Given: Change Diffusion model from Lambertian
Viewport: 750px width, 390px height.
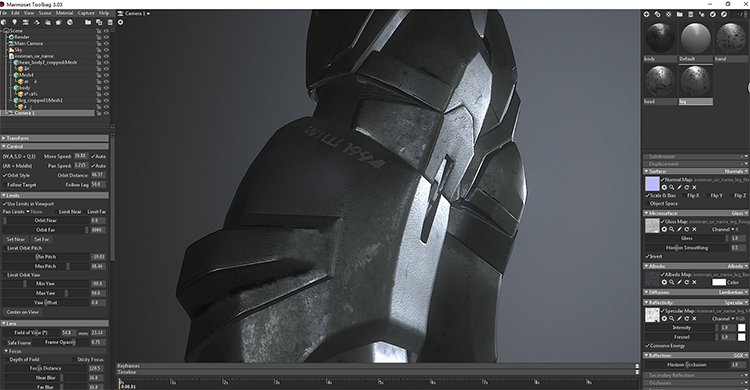Looking at the screenshot, I should (733, 292).
